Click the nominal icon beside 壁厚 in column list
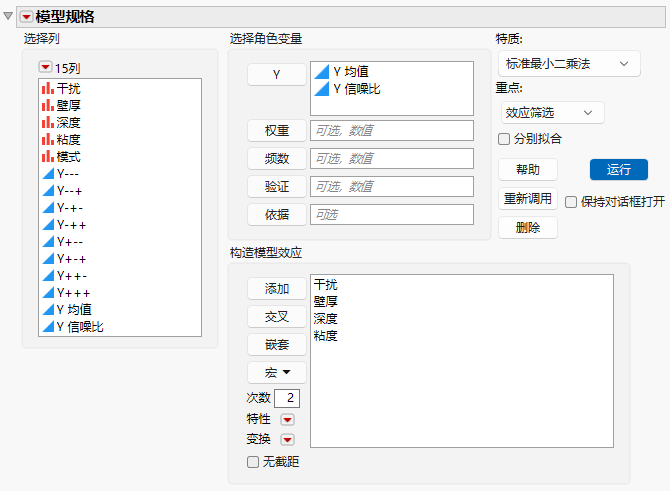Viewport: 670px width, 491px height. coord(48,106)
